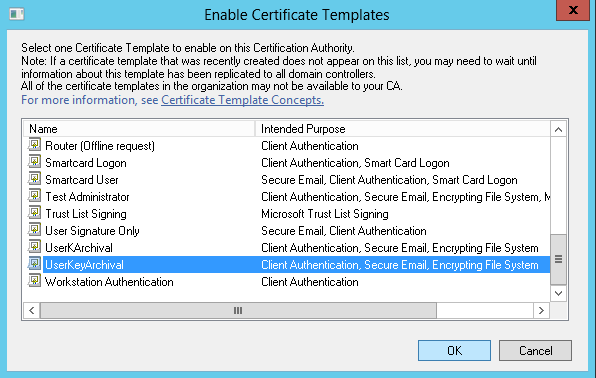The image size is (596, 378).
Task: Click the vertical scrollbar thumb
Action: 558,259
